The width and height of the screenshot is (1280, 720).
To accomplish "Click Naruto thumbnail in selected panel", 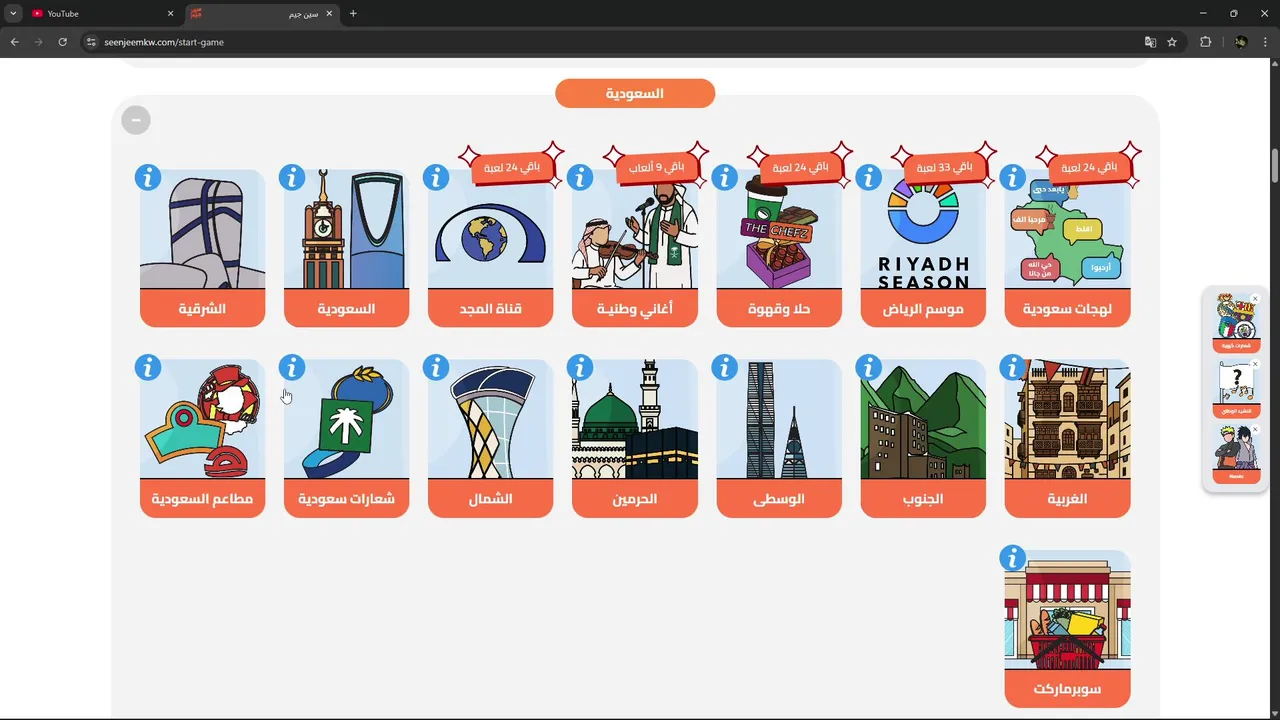I will click(x=1237, y=449).
